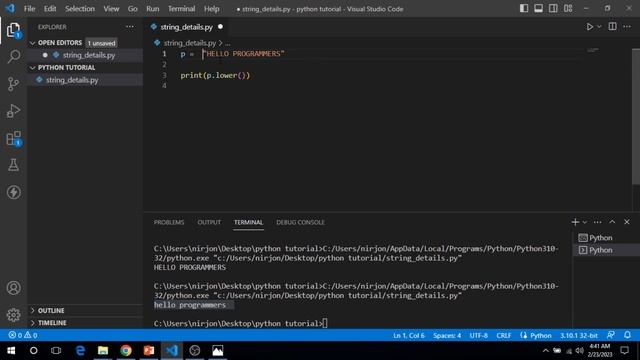Change indentation via Spaces: 4

[x=447, y=336]
